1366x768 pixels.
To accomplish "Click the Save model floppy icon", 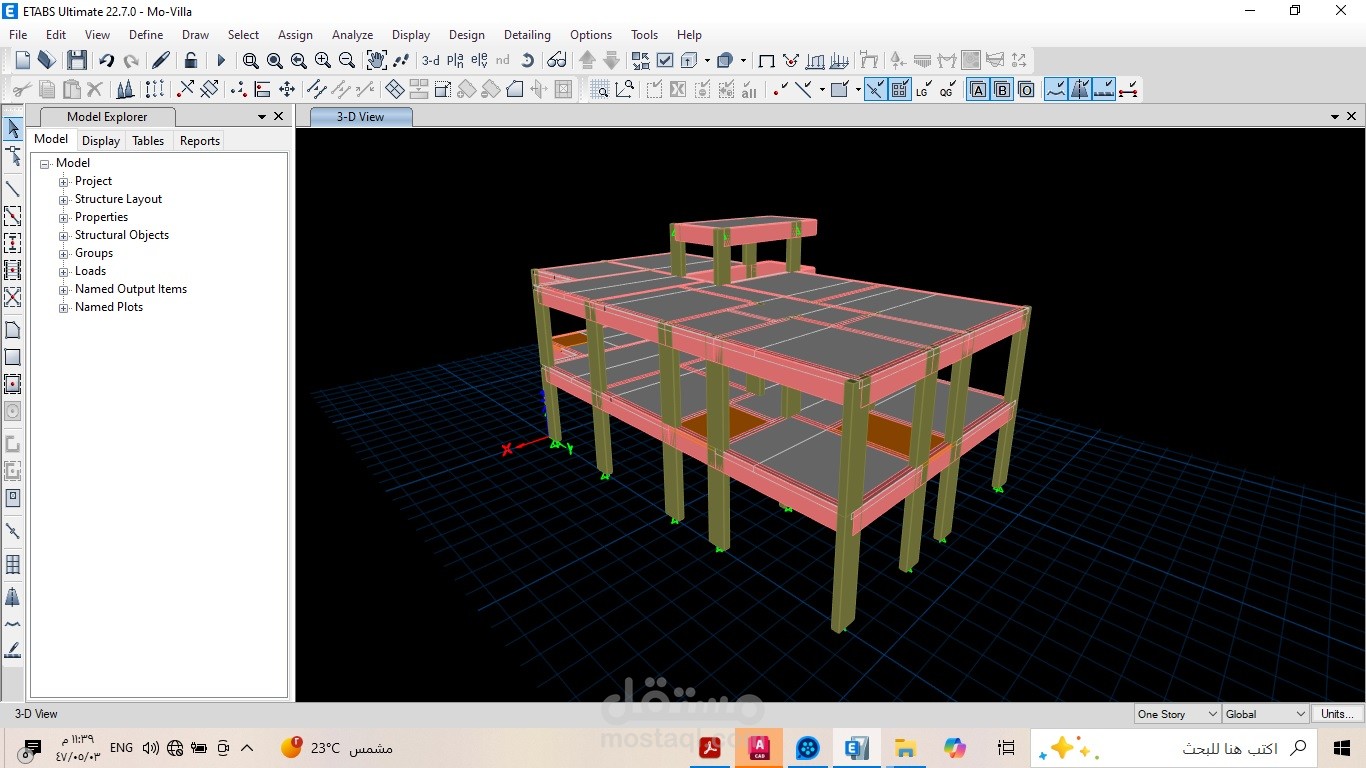I will pos(76,61).
